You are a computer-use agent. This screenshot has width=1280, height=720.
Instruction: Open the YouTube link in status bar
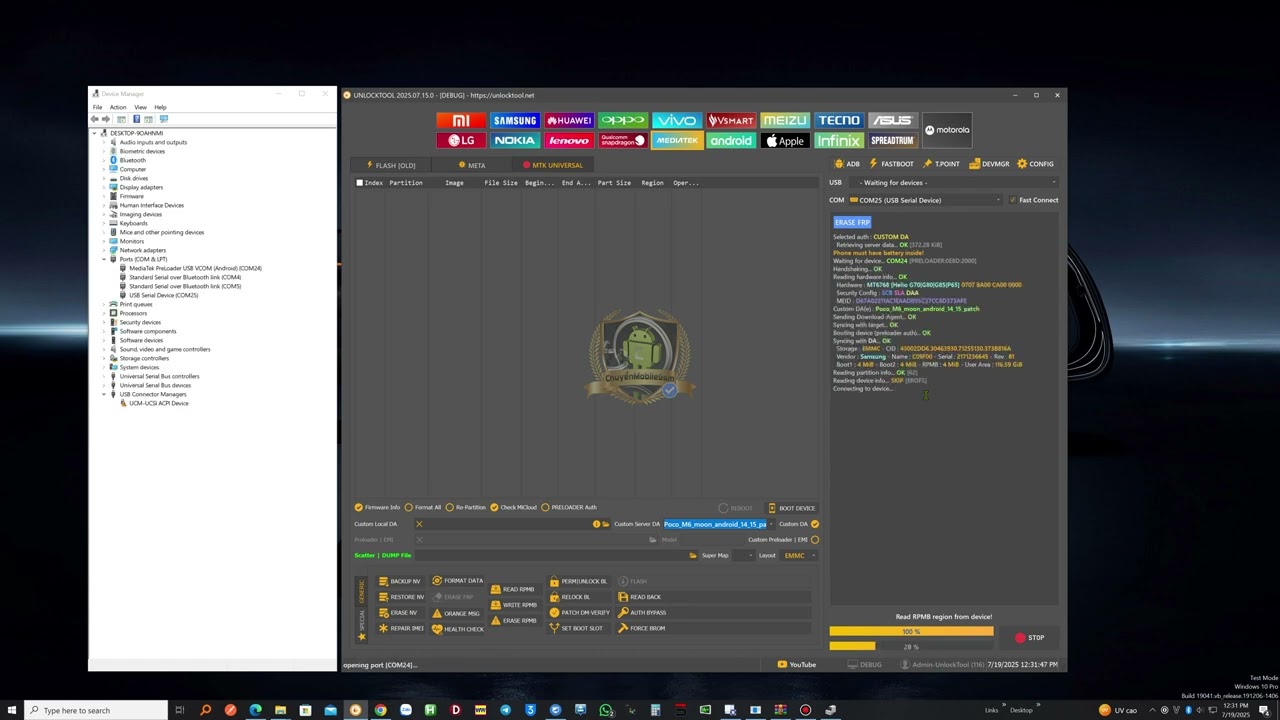pos(797,665)
